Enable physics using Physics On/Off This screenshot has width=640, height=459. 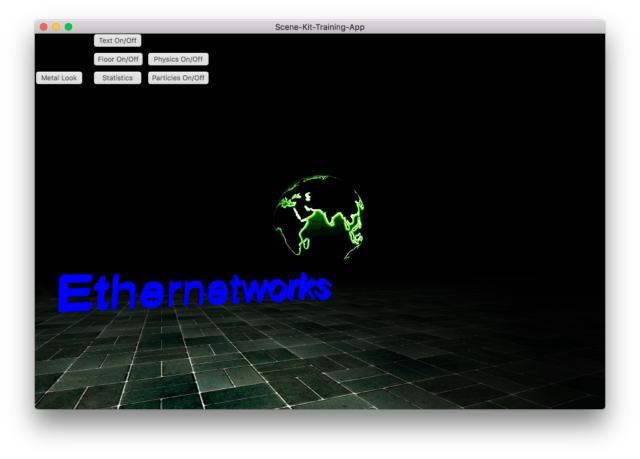tap(178, 59)
